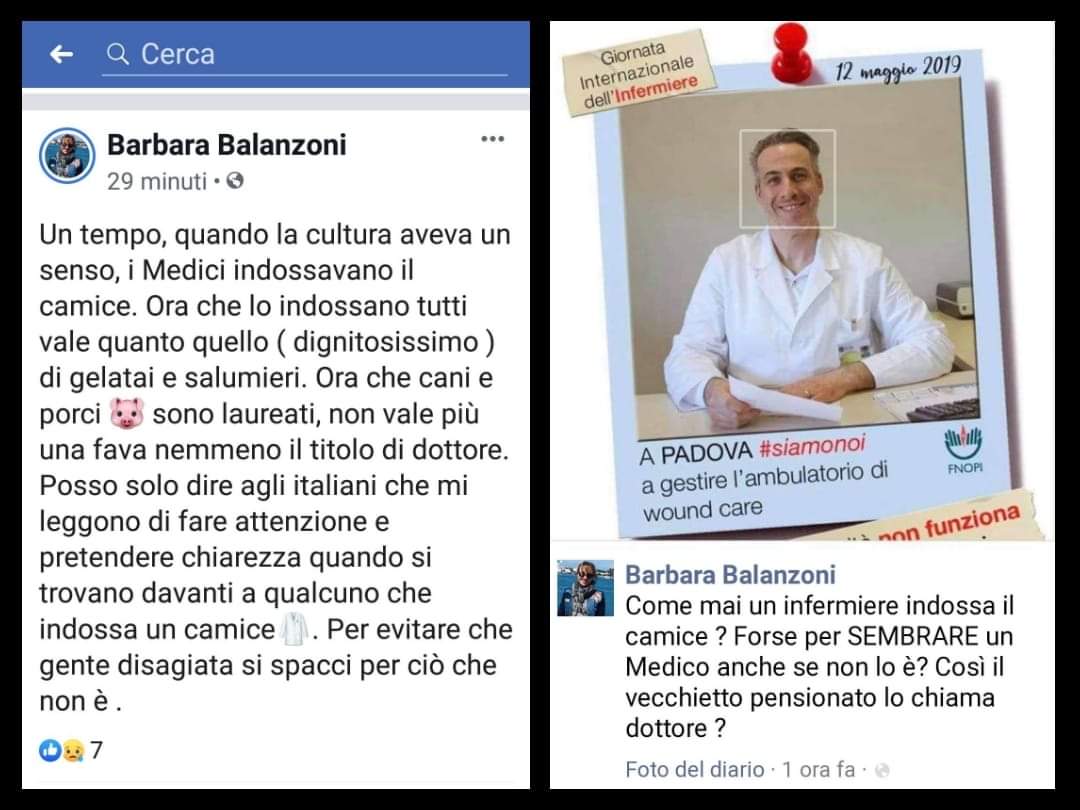Click the grey globe icon under photo

pos(882,771)
